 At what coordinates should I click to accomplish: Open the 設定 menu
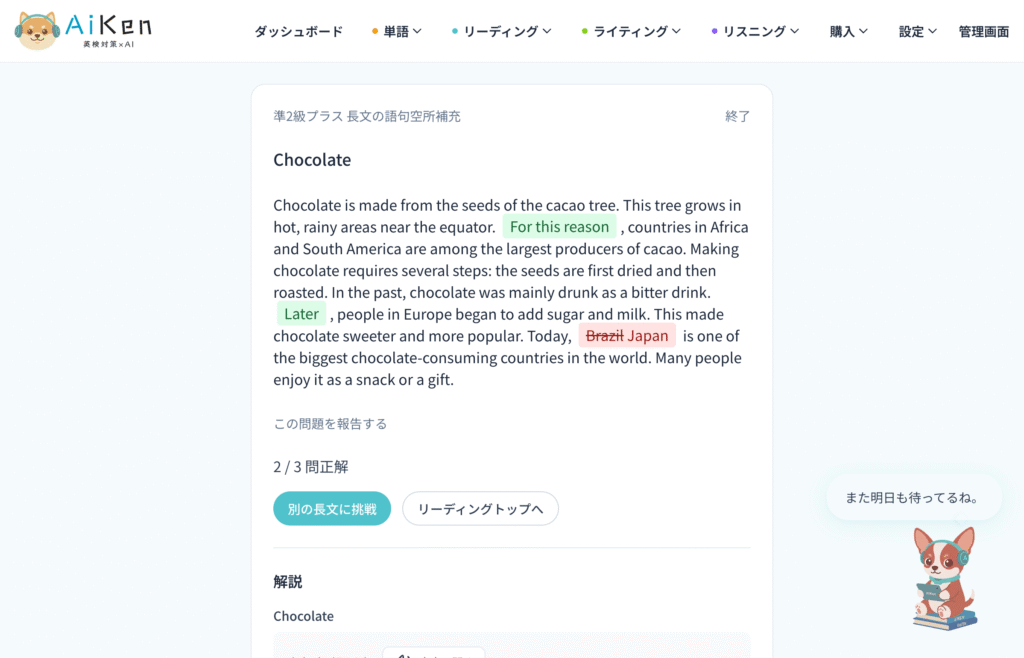pyautogui.click(x=918, y=31)
